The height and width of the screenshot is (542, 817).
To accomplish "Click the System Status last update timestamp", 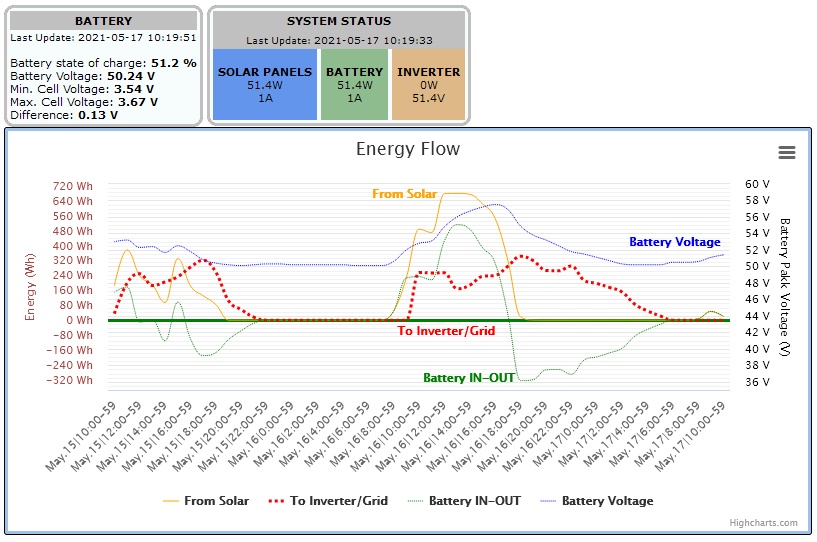I will coord(374,41).
